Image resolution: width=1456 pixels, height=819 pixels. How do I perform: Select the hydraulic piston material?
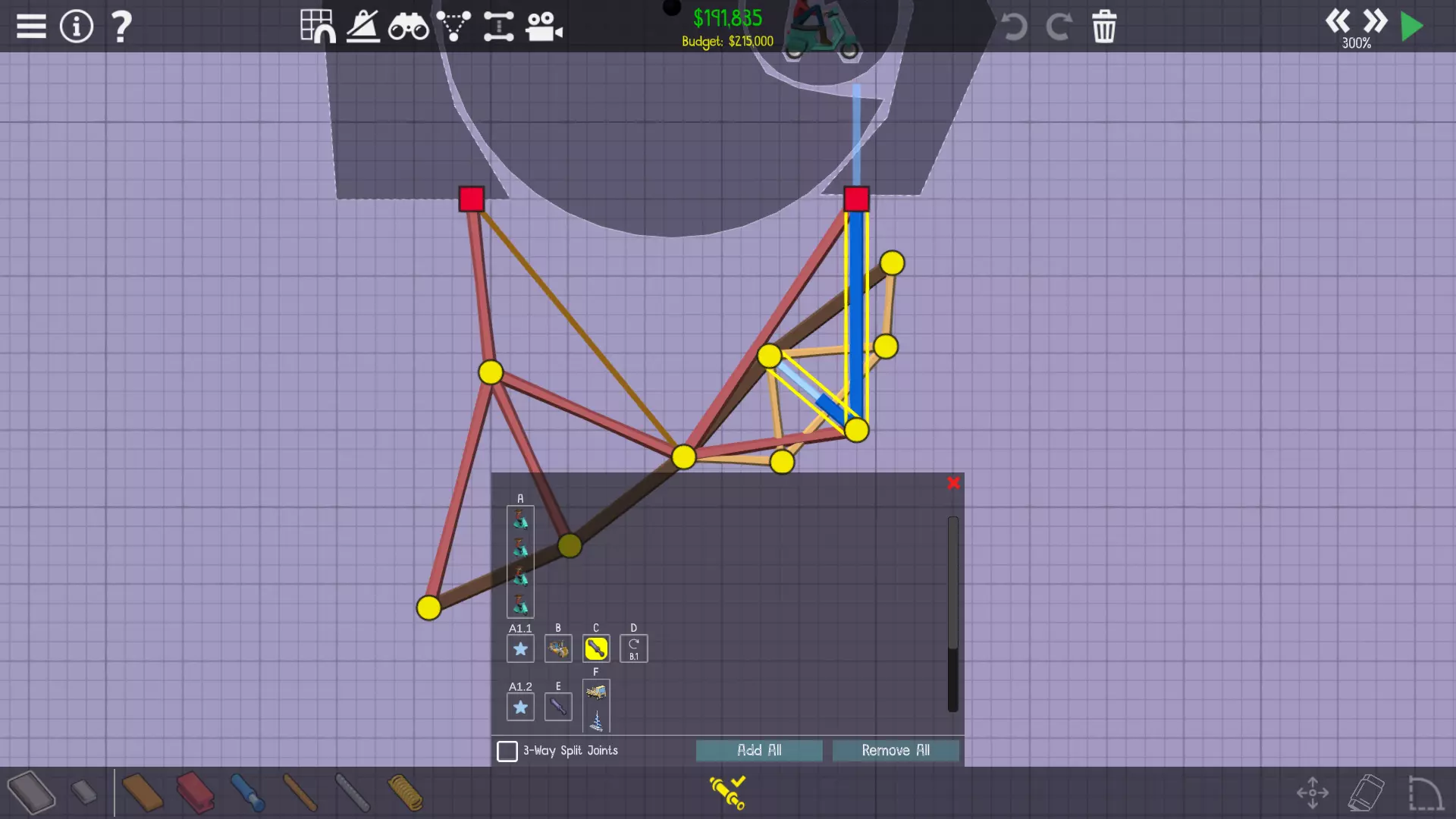tap(247, 792)
